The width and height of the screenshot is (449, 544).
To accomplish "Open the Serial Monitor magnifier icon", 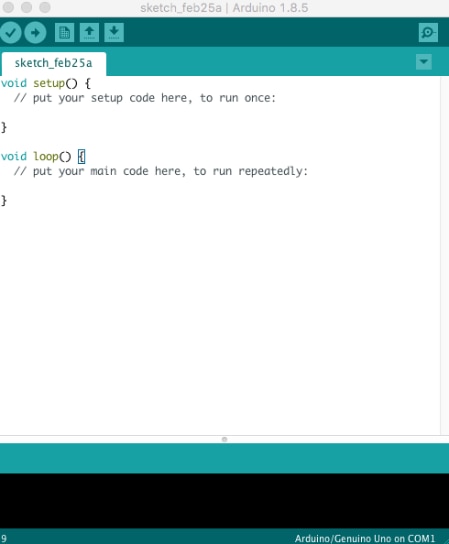I will pos(428,33).
